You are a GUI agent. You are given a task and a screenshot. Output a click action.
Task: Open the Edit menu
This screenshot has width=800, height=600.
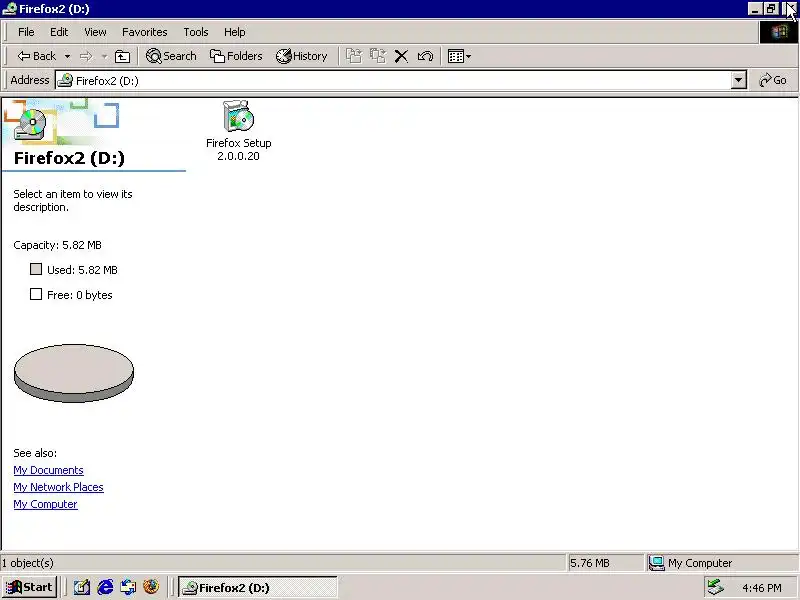tap(59, 32)
